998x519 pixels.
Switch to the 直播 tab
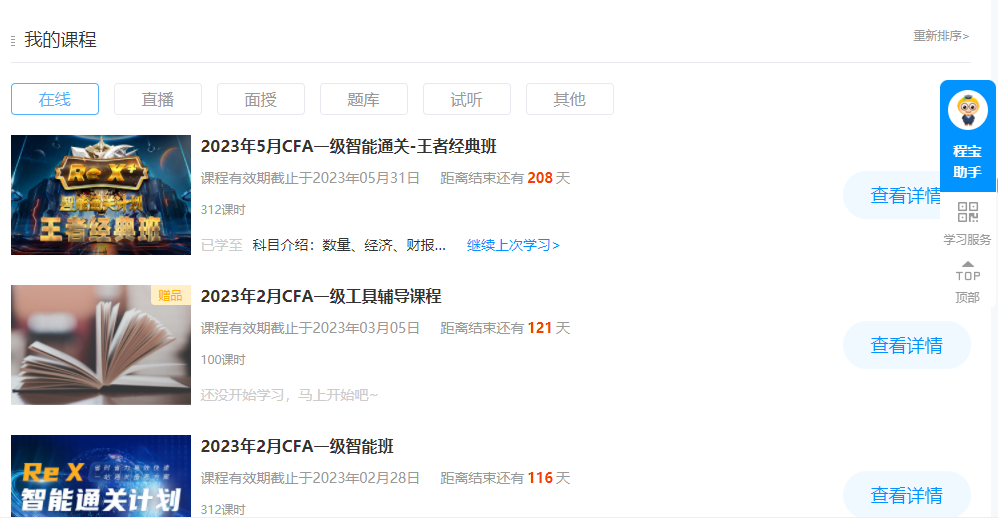(x=158, y=99)
